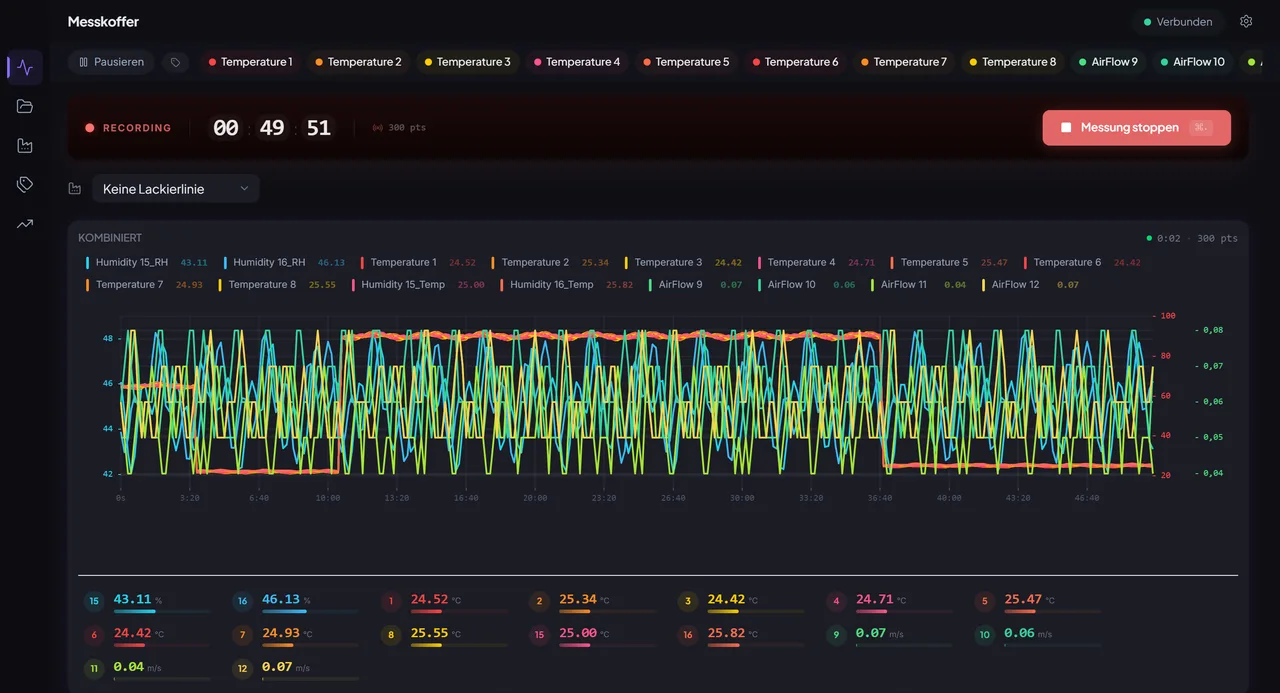This screenshot has width=1280, height=693.
Task: Click the round badge 1 beside 24.52 °C
Action: [392, 601]
